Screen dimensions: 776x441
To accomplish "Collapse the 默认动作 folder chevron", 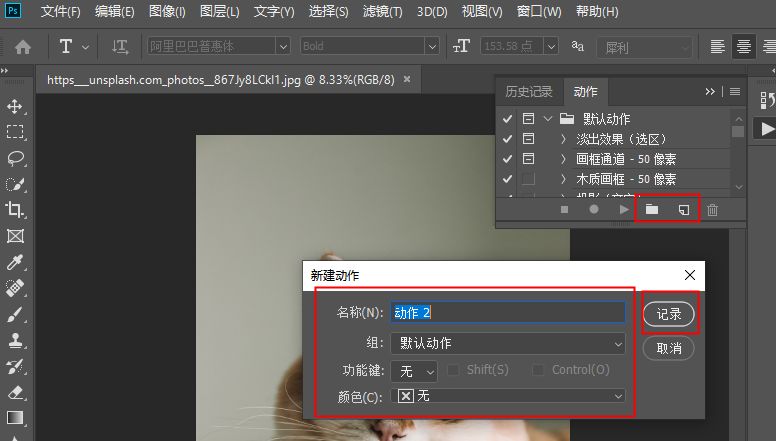I will tap(547, 119).
